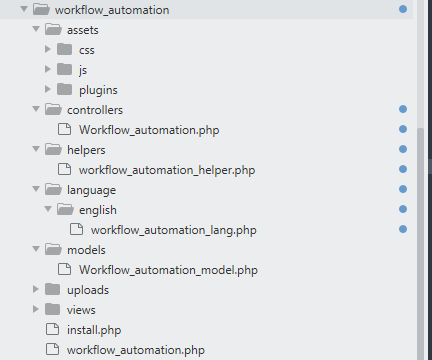Screen dimensions: 432x360
Task: Click the Workflow_automation_model.php file icon
Action: (x=65, y=269)
